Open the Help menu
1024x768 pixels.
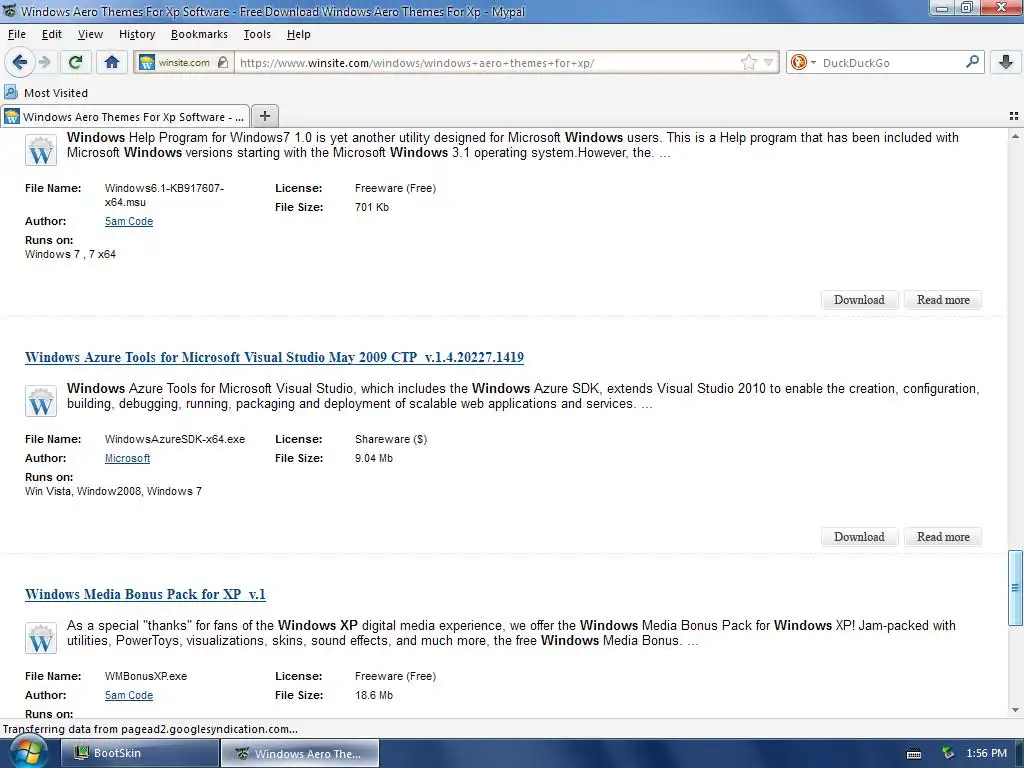coord(298,34)
